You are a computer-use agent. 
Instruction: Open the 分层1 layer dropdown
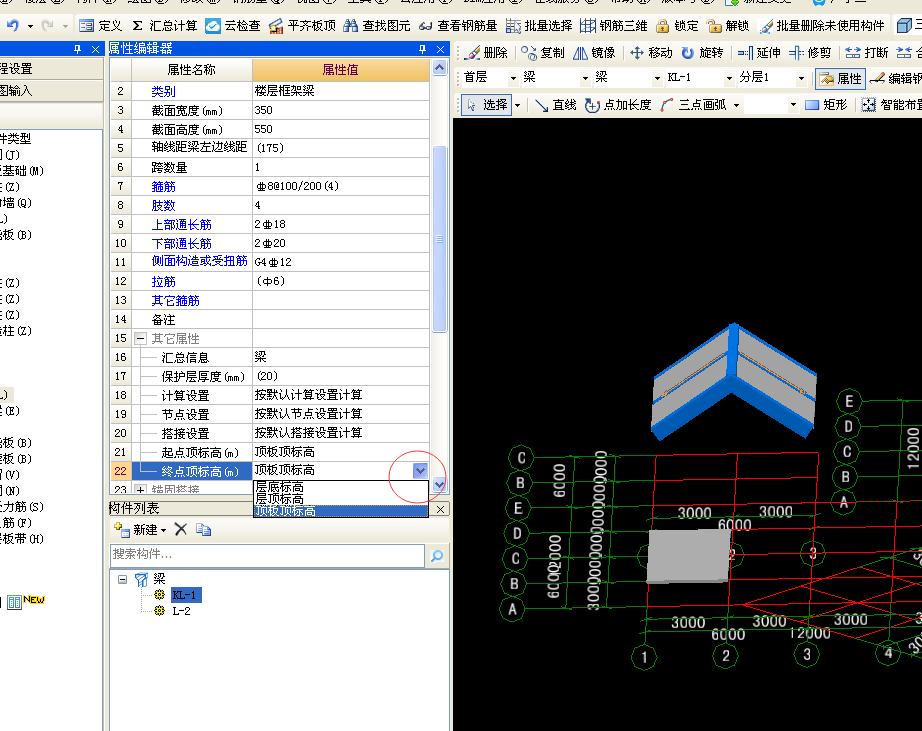click(x=801, y=78)
